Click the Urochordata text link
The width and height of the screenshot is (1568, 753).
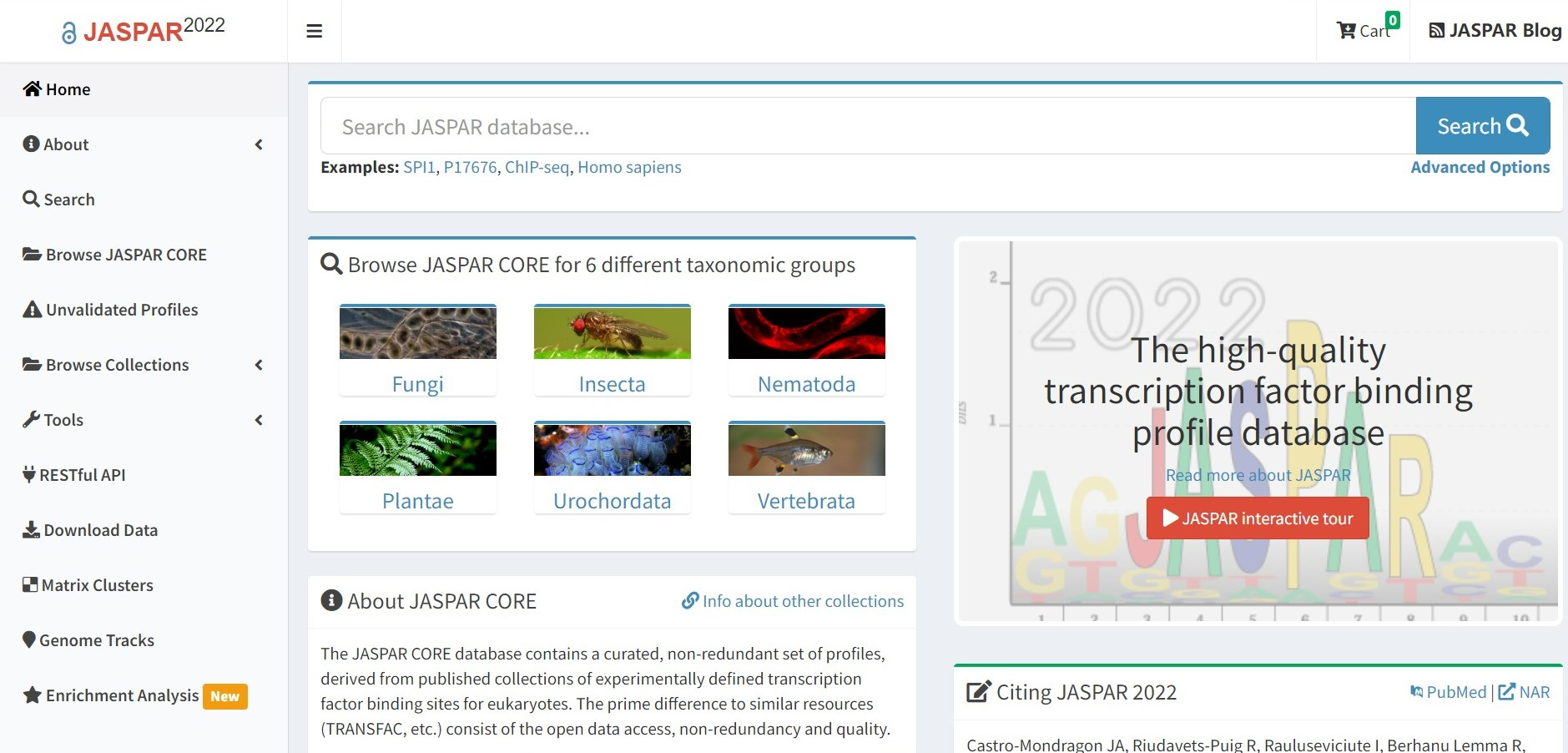[x=613, y=501]
